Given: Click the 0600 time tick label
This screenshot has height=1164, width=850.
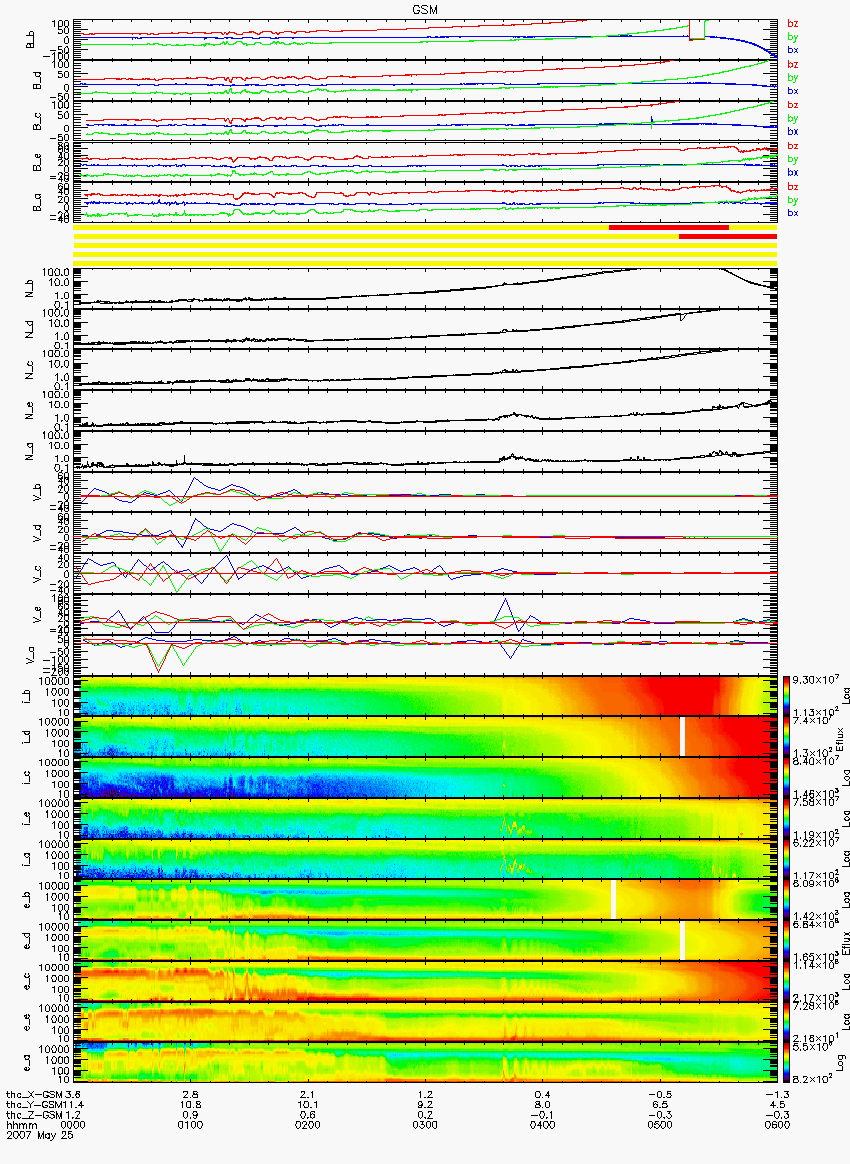Looking at the screenshot, I should 777,1125.
